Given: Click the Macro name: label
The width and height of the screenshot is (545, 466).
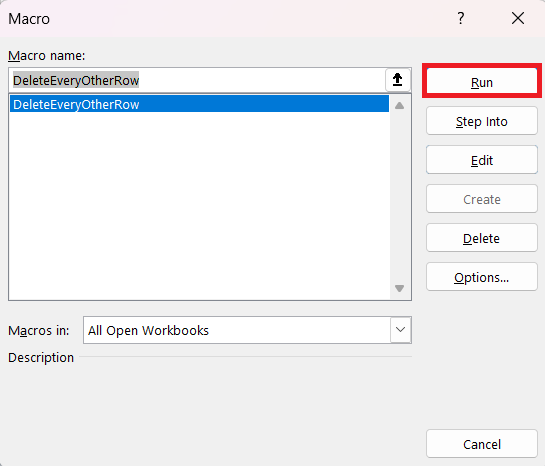Looking at the screenshot, I should tap(47, 56).
